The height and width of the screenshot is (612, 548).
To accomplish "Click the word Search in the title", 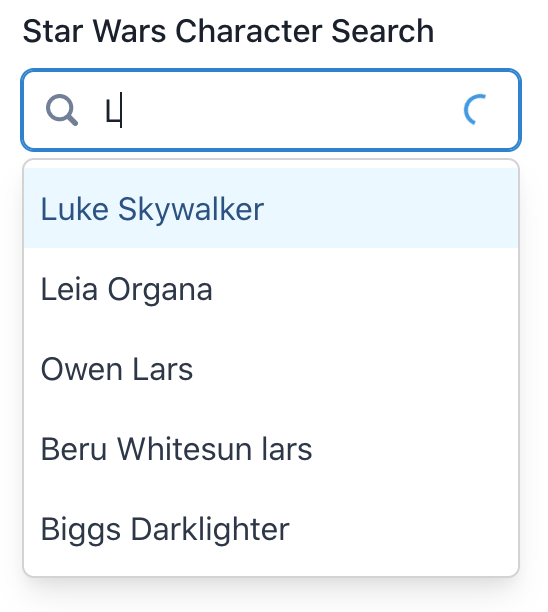I will [x=383, y=31].
